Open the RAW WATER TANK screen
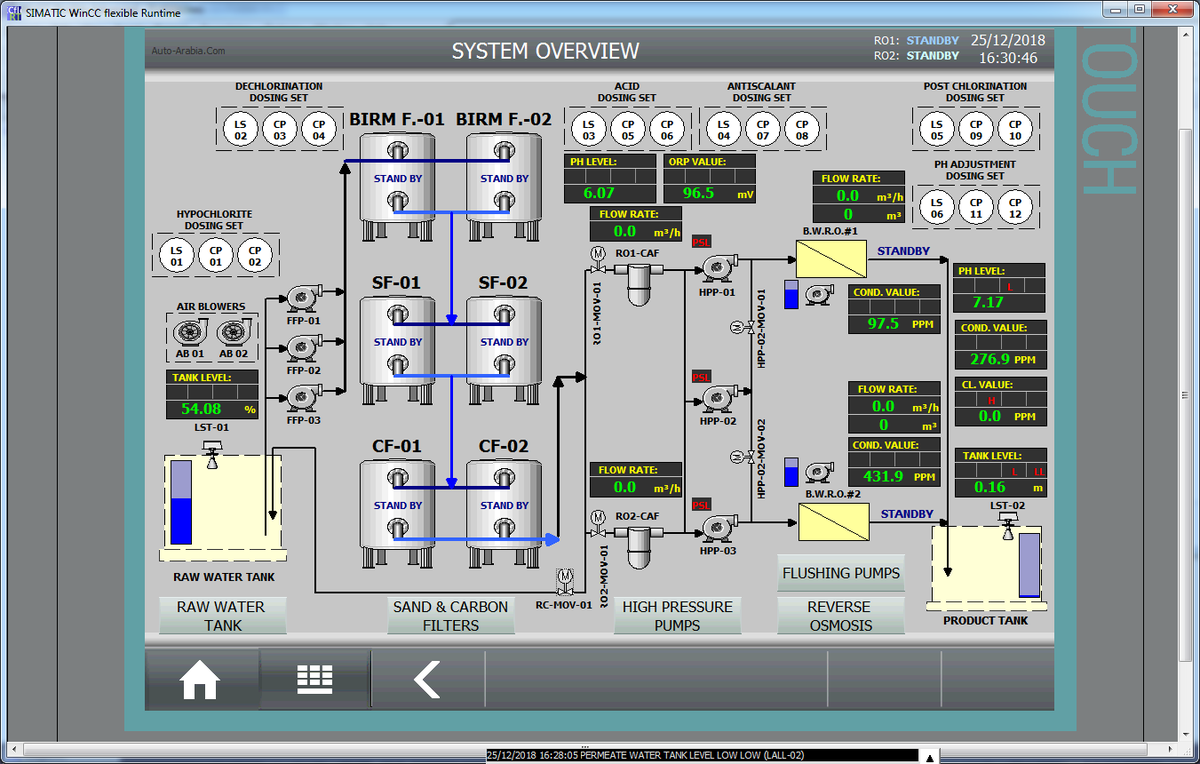Viewport: 1200px width, 764px height. point(222,616)
